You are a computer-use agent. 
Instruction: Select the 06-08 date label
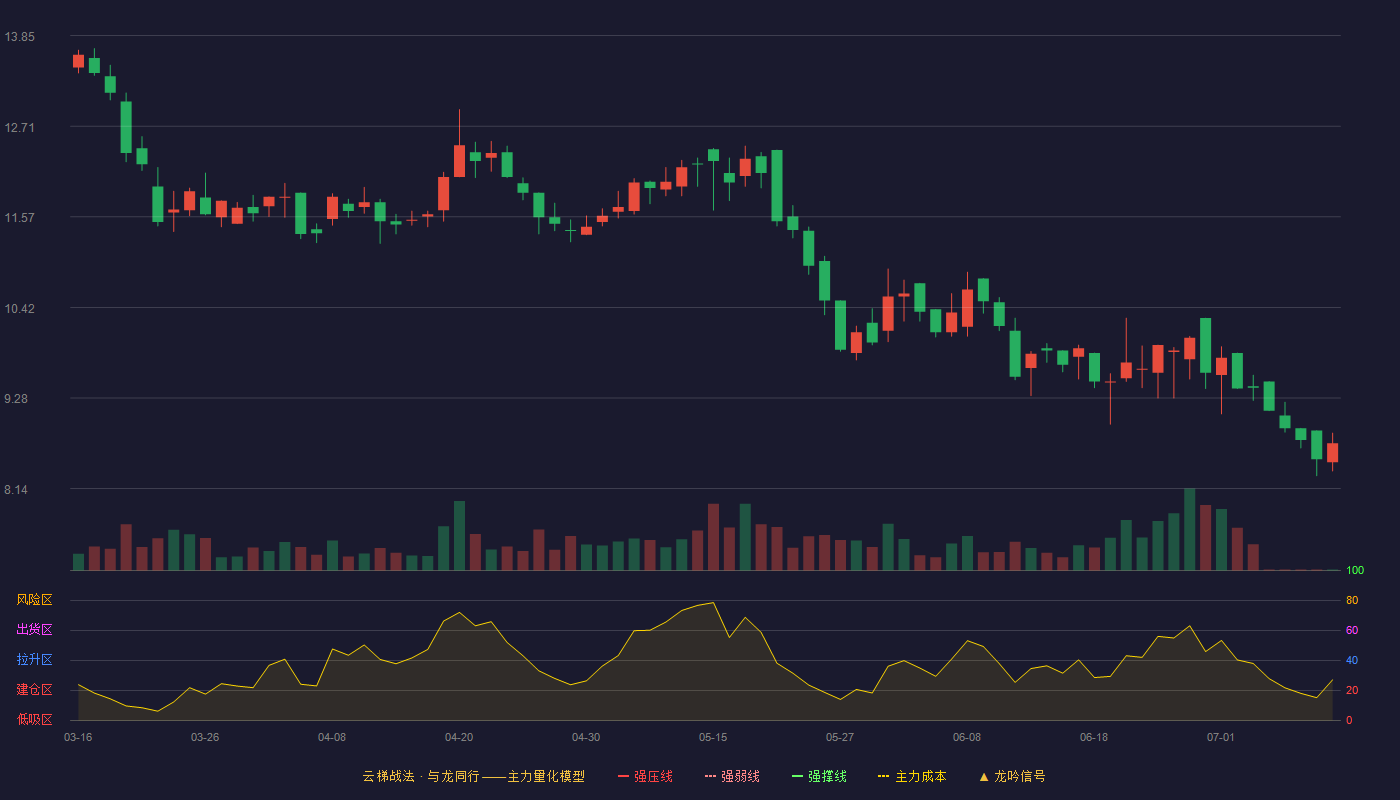967,737
